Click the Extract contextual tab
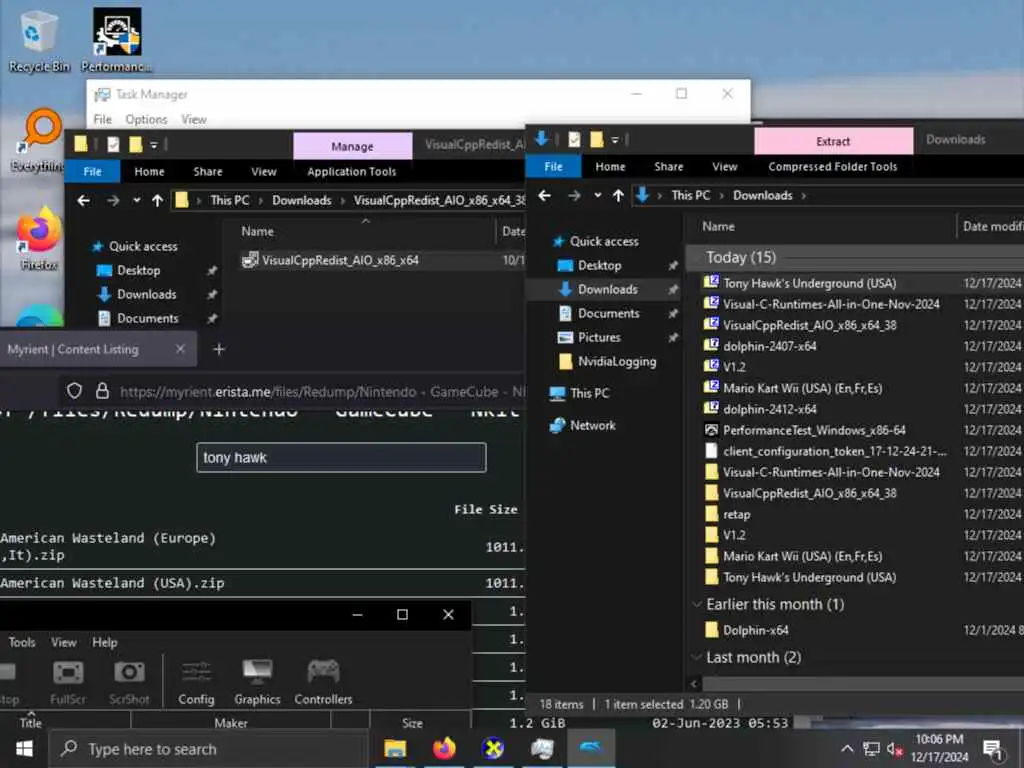1024x768 pixels. (833, 141)
